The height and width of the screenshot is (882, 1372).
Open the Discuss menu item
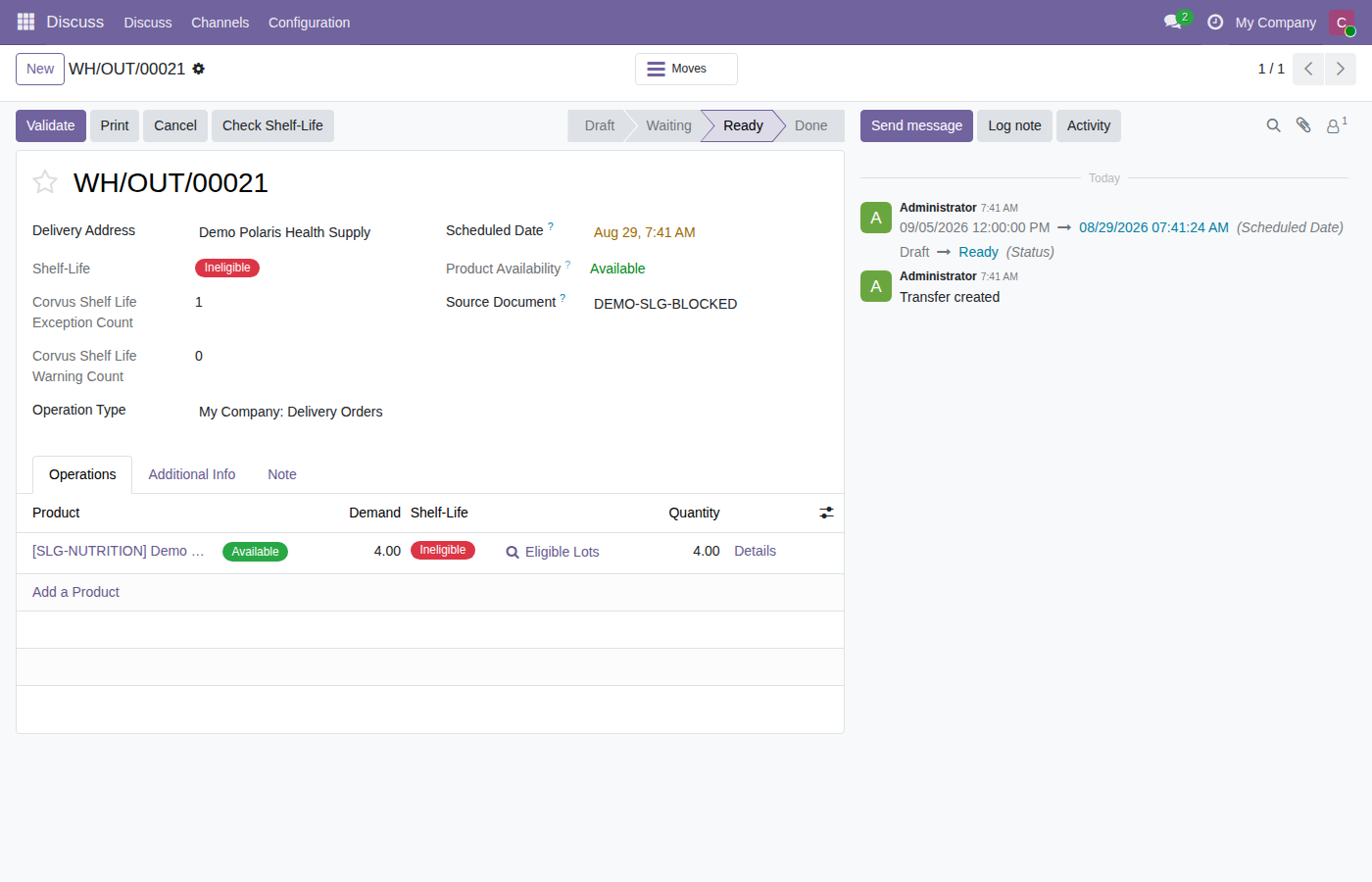pos(147,22)
